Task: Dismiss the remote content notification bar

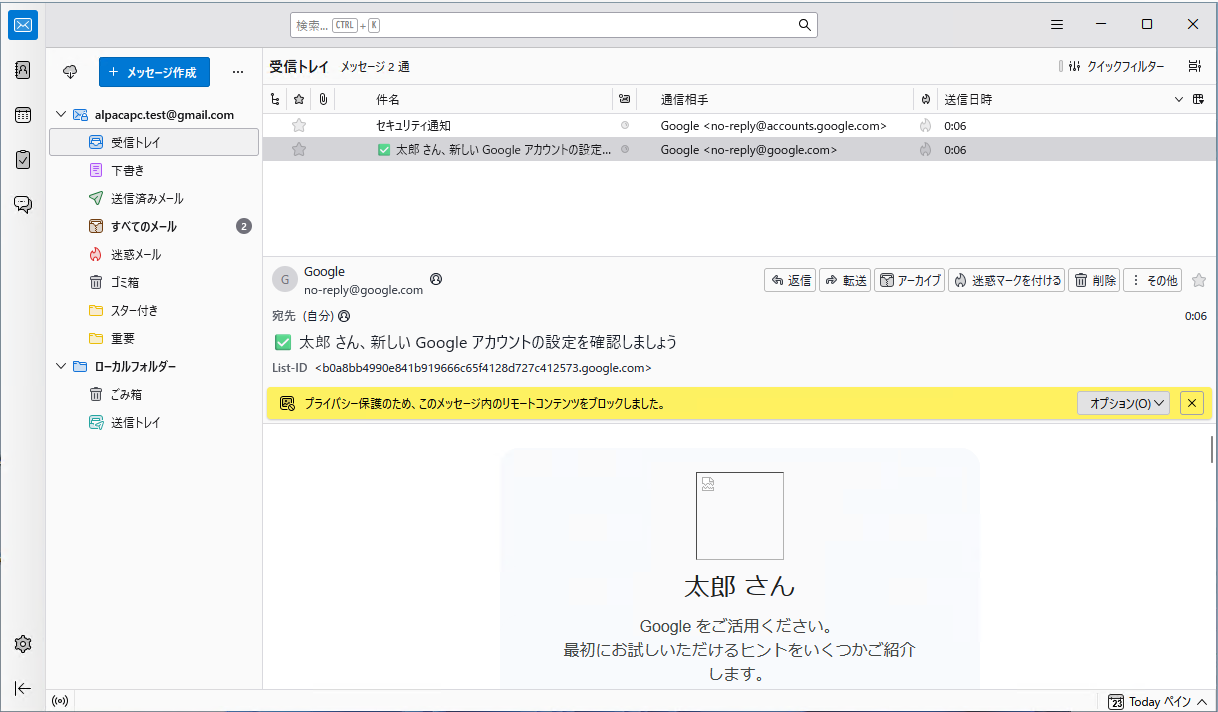Action: pyautogui.click(x=1191, y=403)
